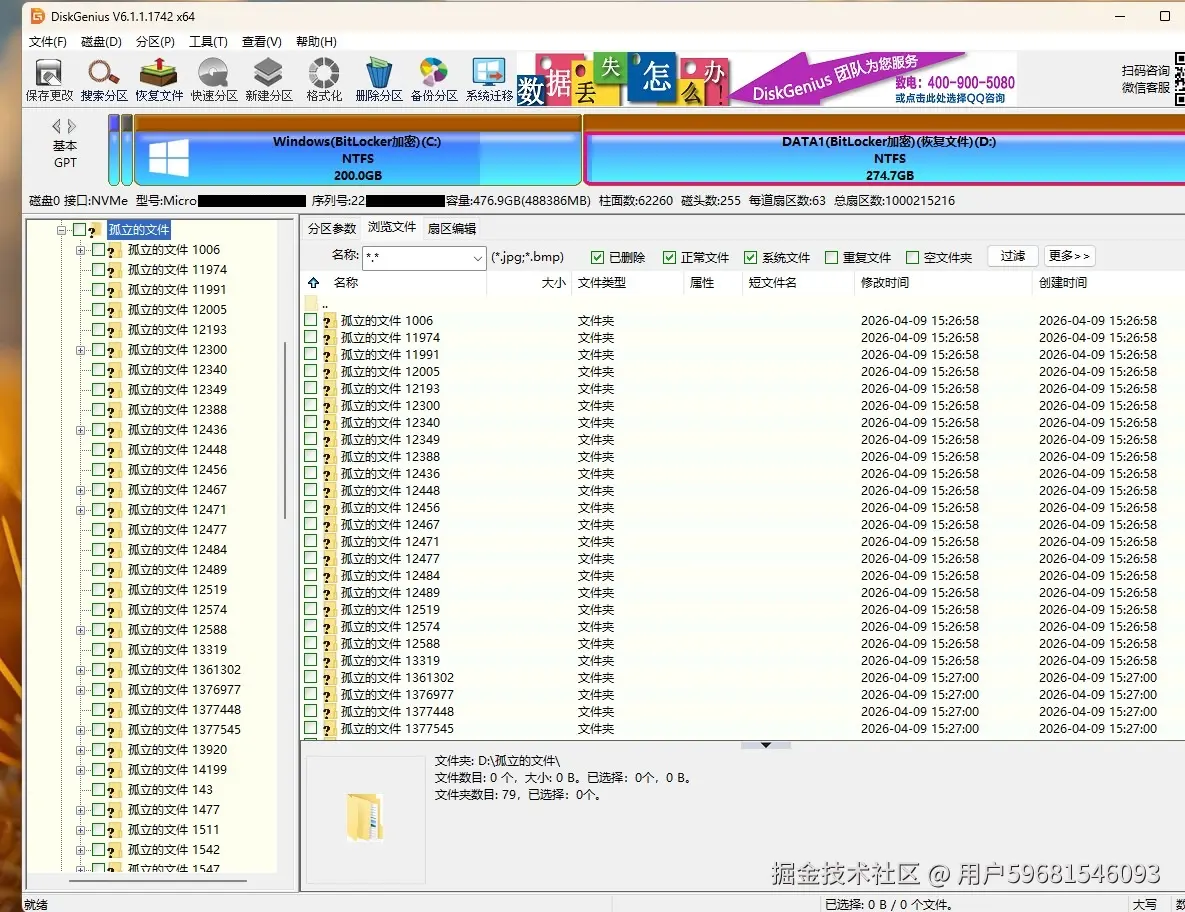Expand tree node 孤立的文件 12588

(x=80, y=630)
